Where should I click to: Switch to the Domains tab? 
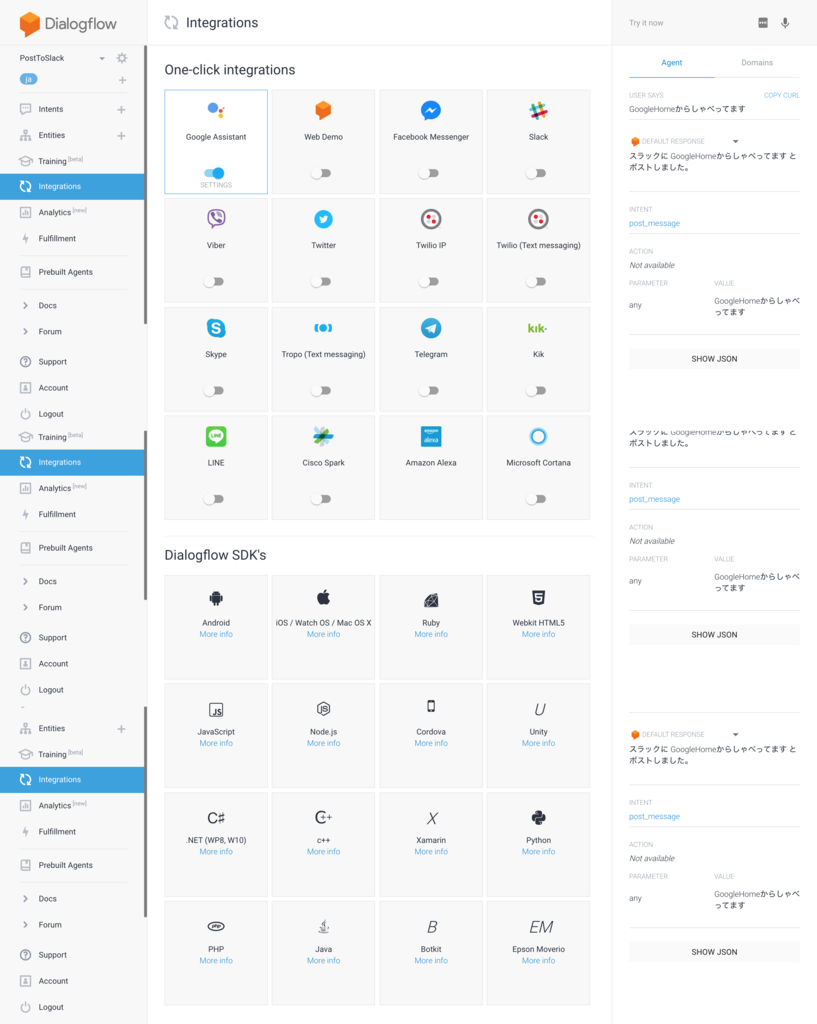[757, 63]
